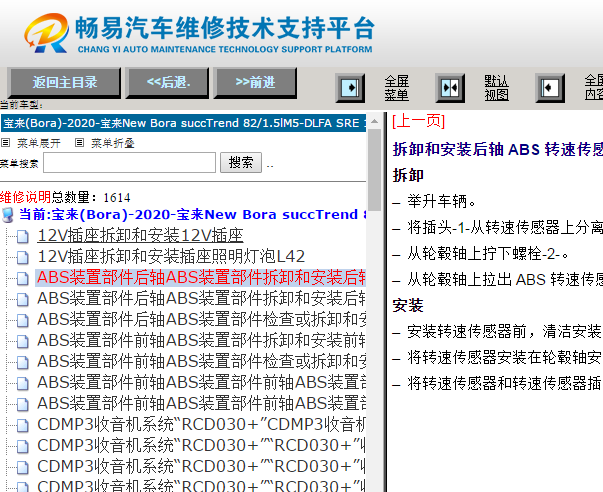
Task: Click the 菜单展开 list icon
Action: 5,143
